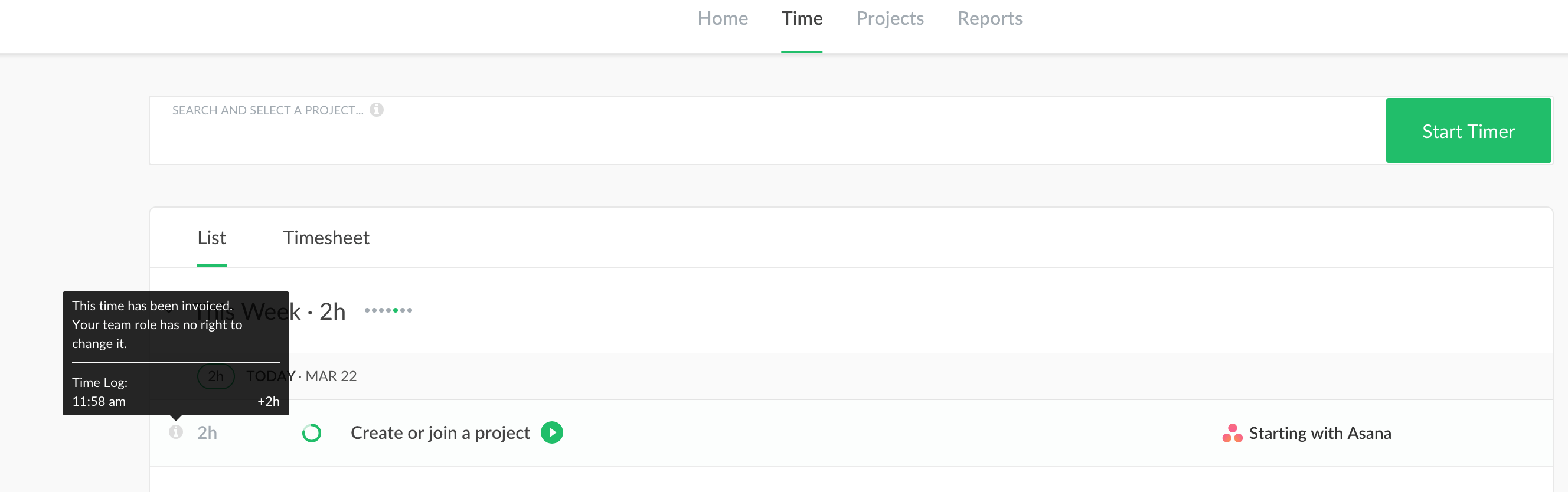Screen dimensions: 1568x492
Task: Click the 2h duration of the time entry
Action: click(x=207, y=433)
